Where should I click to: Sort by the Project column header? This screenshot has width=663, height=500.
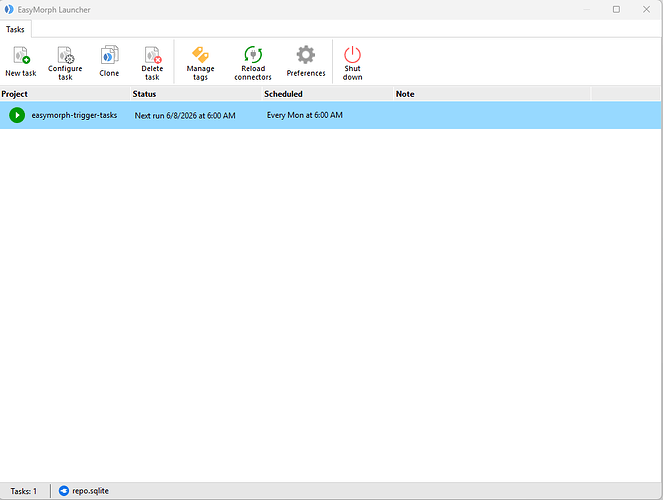click(x=65, y=94)
